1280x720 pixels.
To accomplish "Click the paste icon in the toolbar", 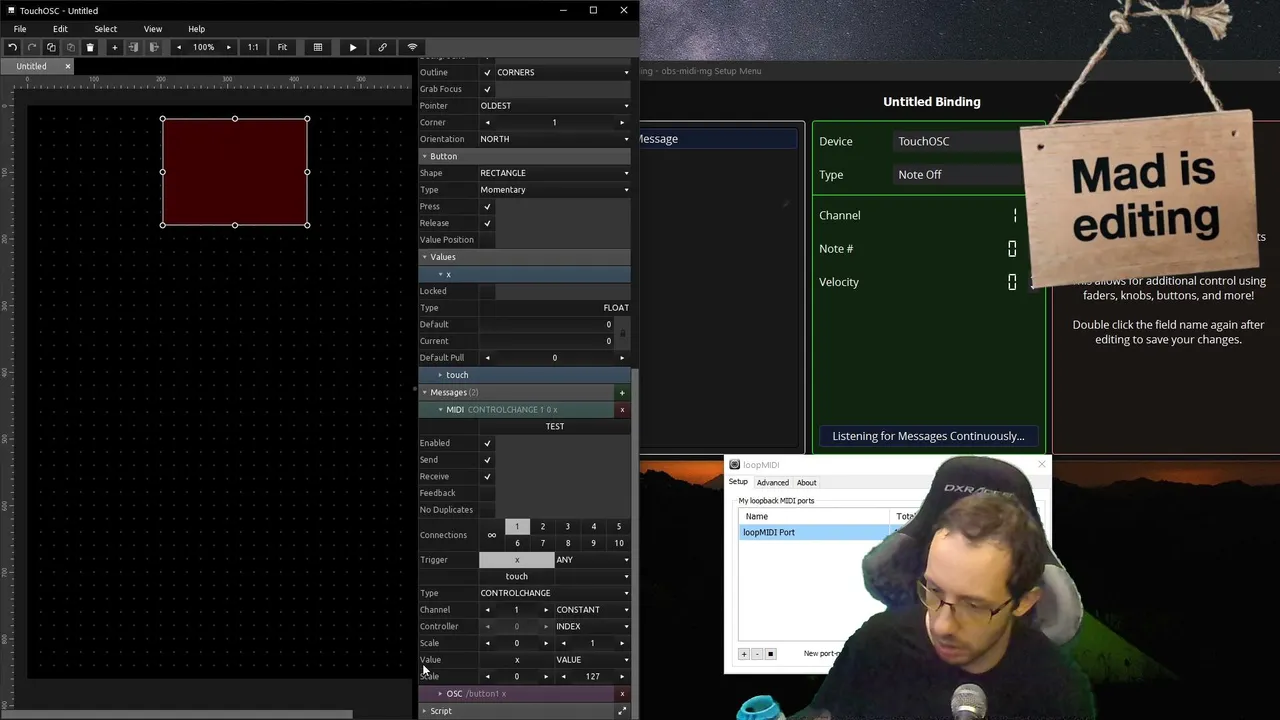I will coord(70,47).
